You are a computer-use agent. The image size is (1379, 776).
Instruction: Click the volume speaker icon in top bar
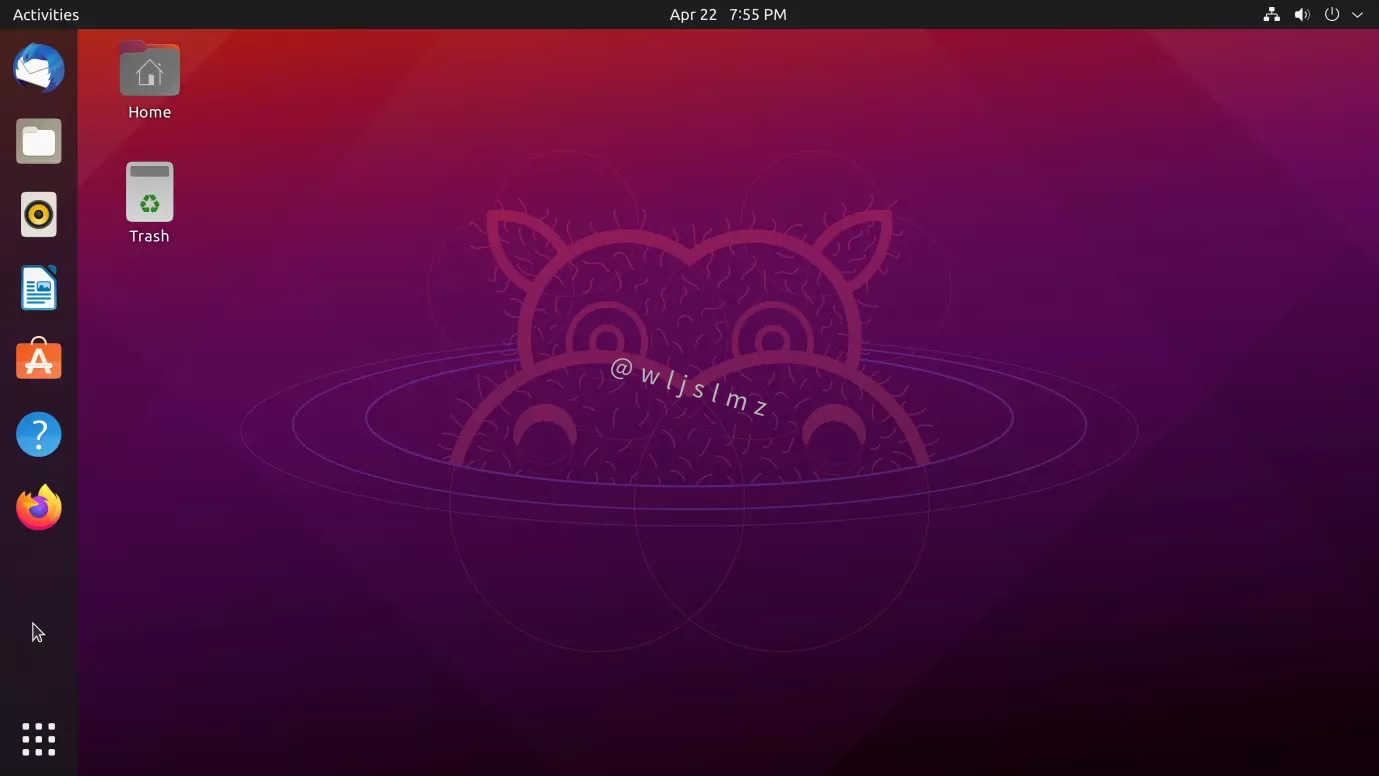tap(1302, 15)
